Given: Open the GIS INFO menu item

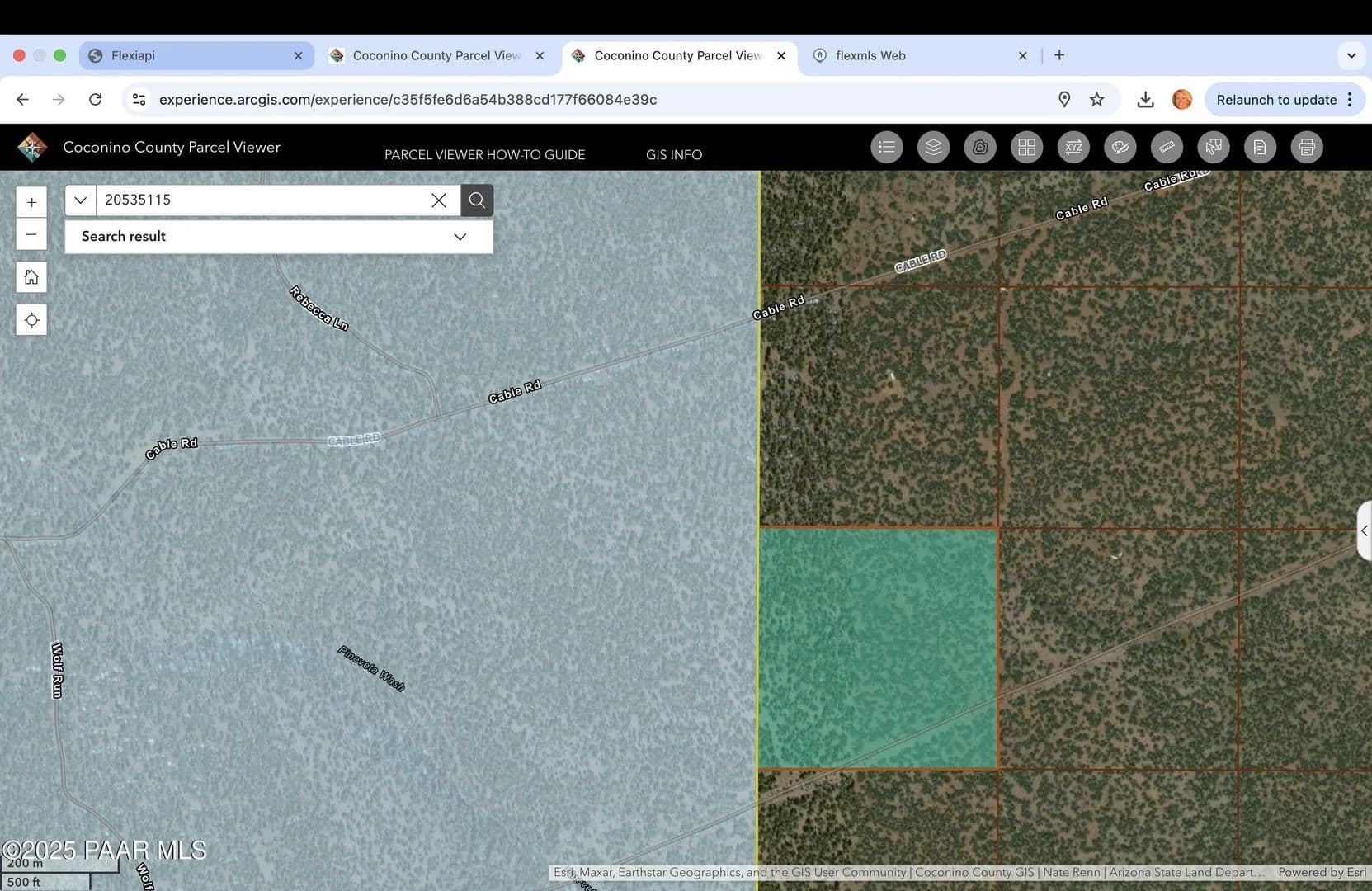Looking at the screenshot, I should (673, 155).
